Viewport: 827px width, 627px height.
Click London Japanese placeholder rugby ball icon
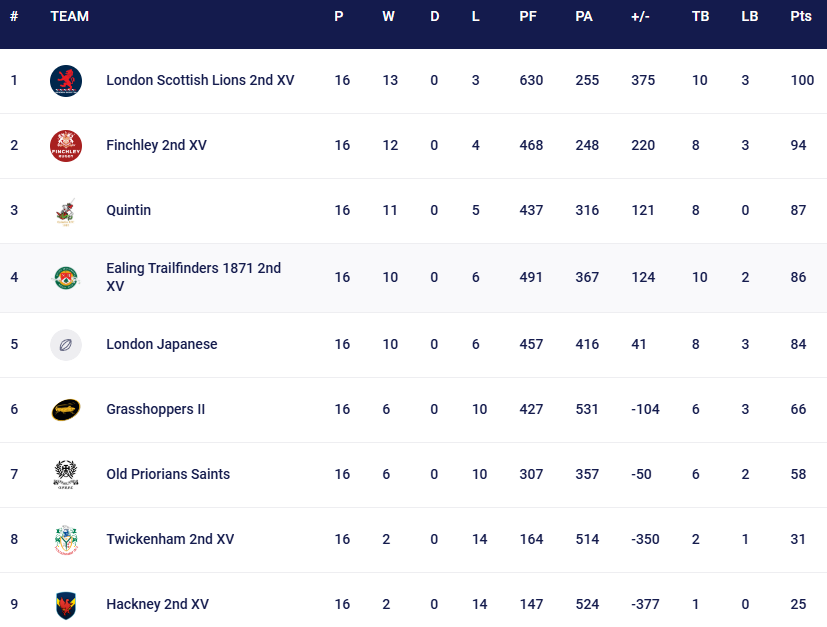[66, 345]
